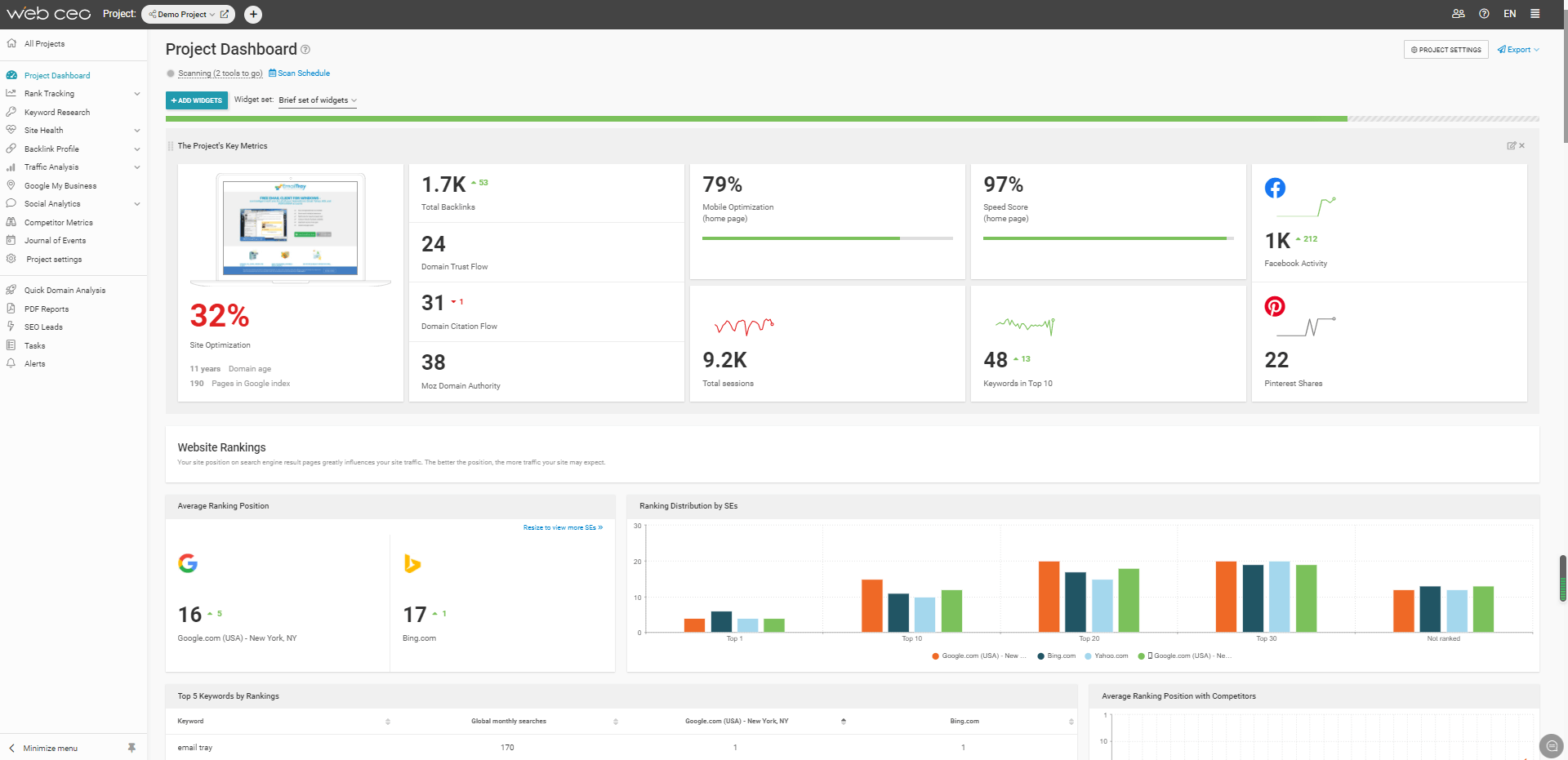The height and width of the screenshot is (760, 1568).
Task: Click the Pinterest icon in Pinterest Shares tile
Action: [x=1275, y=307]
